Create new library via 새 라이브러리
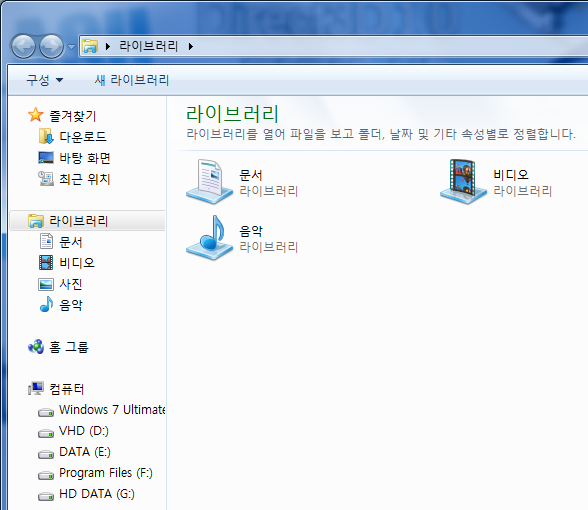 click(x=132, y=80)
